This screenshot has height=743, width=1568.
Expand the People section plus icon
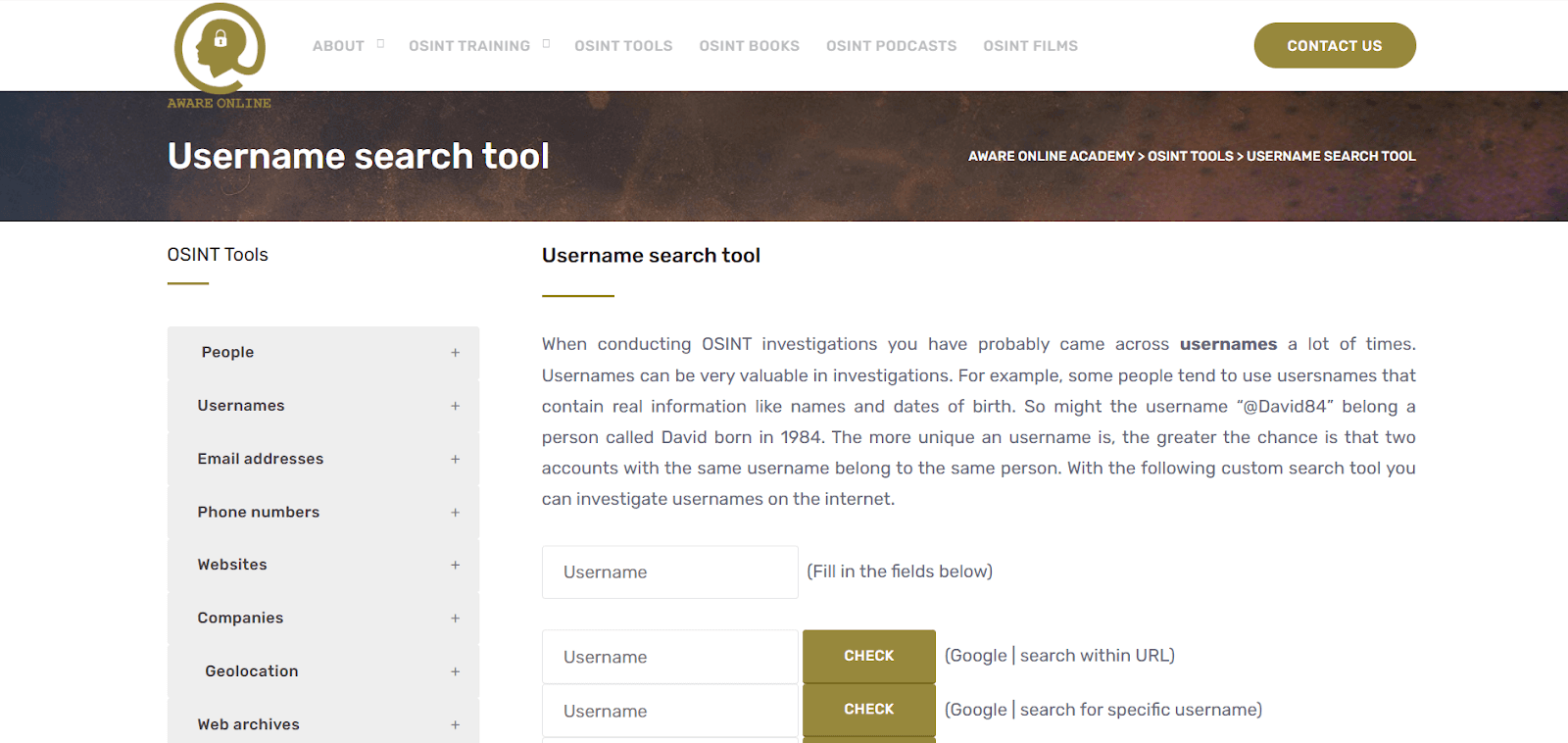(455, 353)
